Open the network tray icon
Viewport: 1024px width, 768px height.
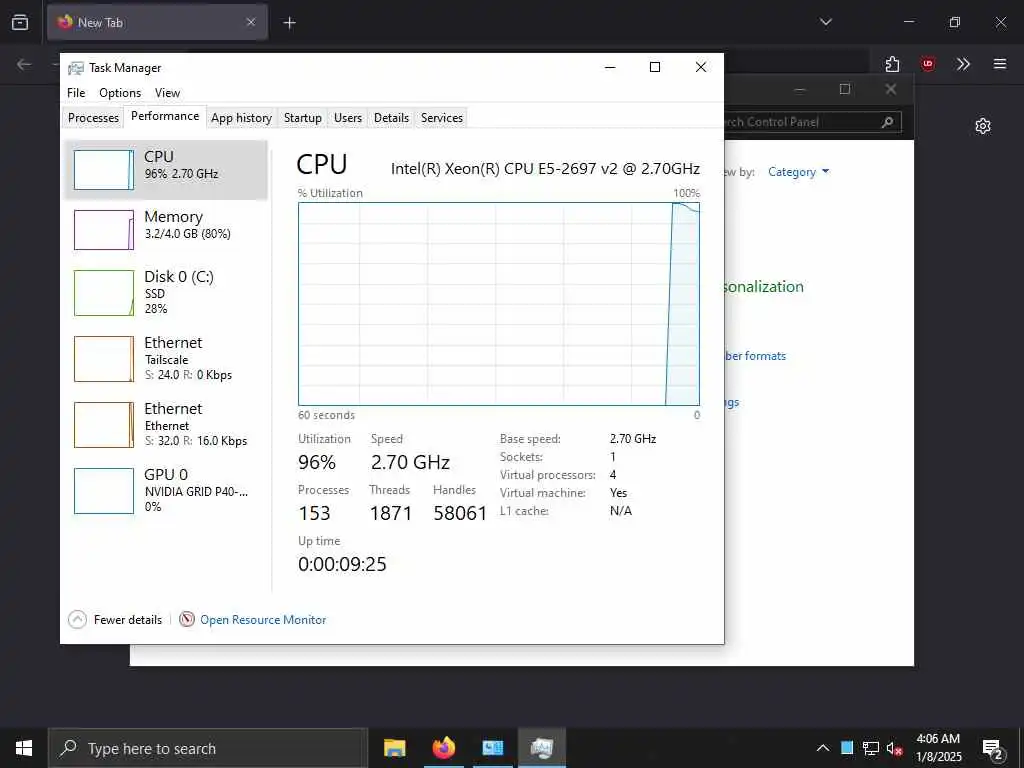(871, 748)
